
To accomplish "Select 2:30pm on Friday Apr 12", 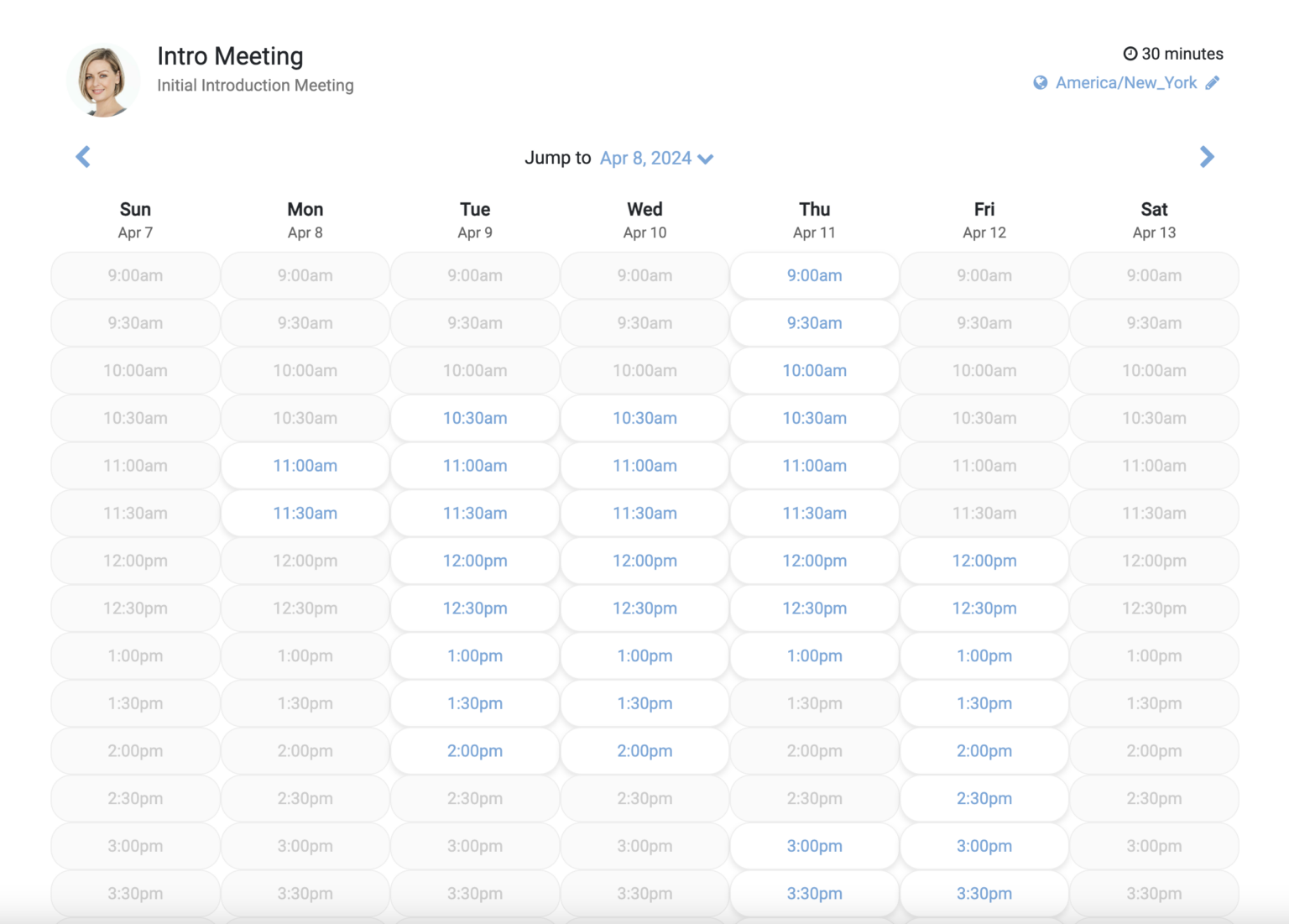I will click(x=984, y=798).
